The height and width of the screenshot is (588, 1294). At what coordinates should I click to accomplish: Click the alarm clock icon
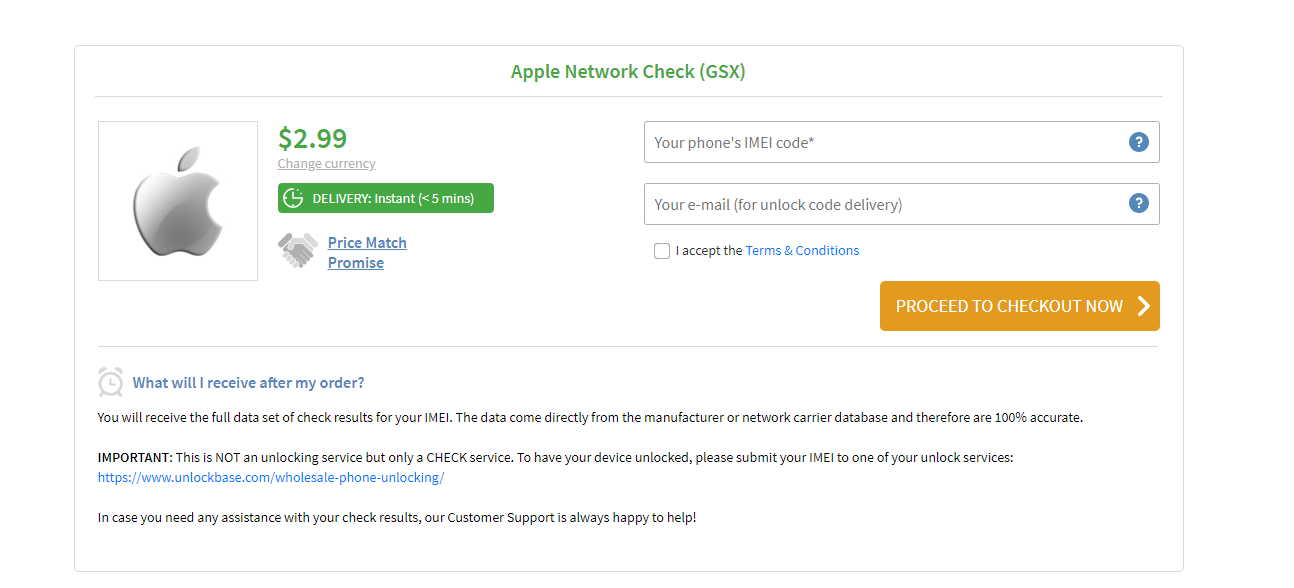111,382
